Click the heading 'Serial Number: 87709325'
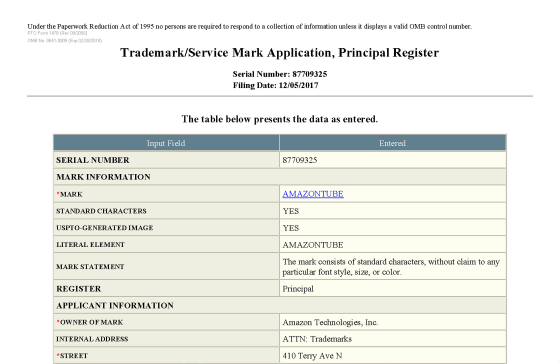This screenshot has width=560, height=364. [x=280, y=74]
